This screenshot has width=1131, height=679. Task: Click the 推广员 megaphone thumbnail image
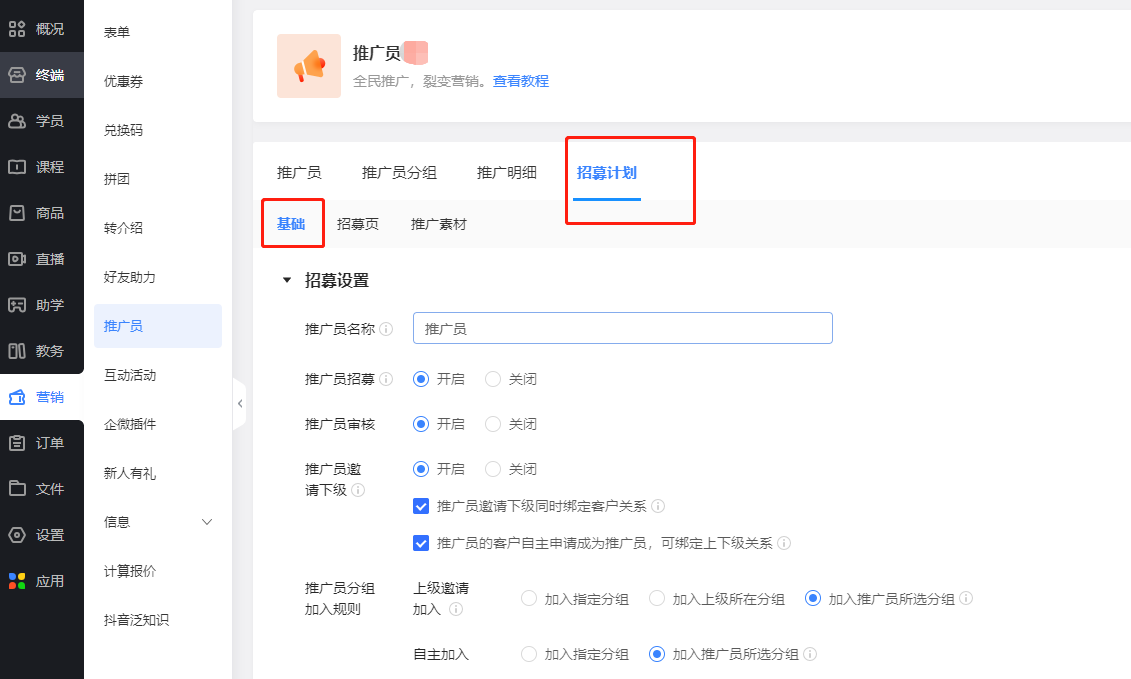[309, 66]
